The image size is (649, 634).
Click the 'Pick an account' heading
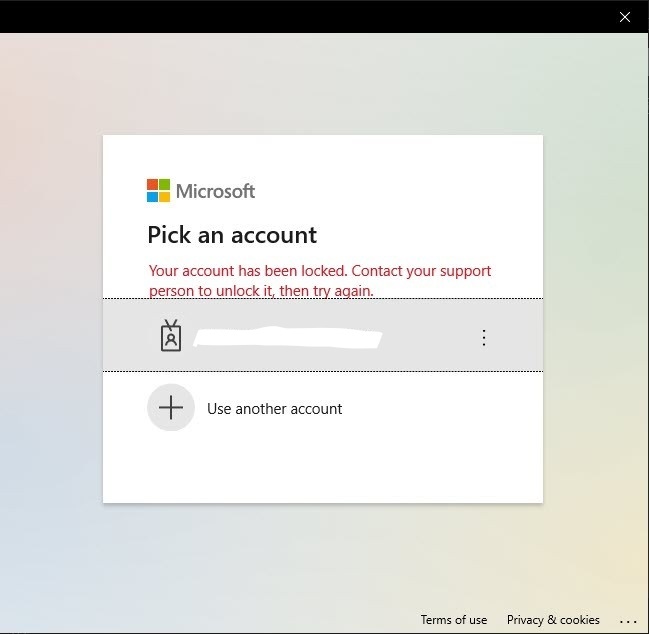click(x=232, y=235)
